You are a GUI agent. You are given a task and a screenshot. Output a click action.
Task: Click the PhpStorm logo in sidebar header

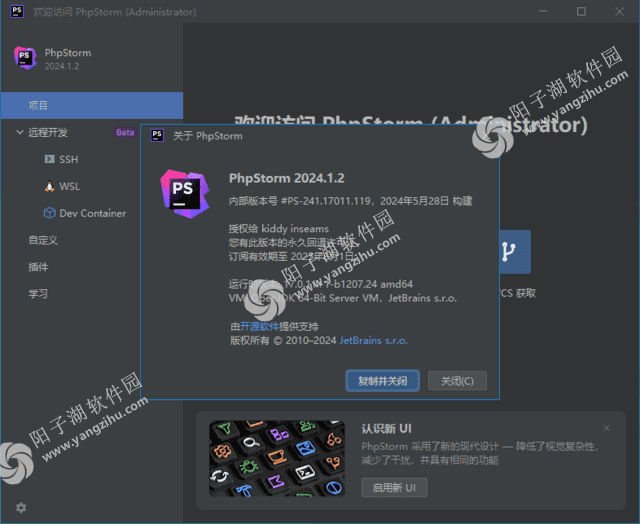(x=25, y=58)
